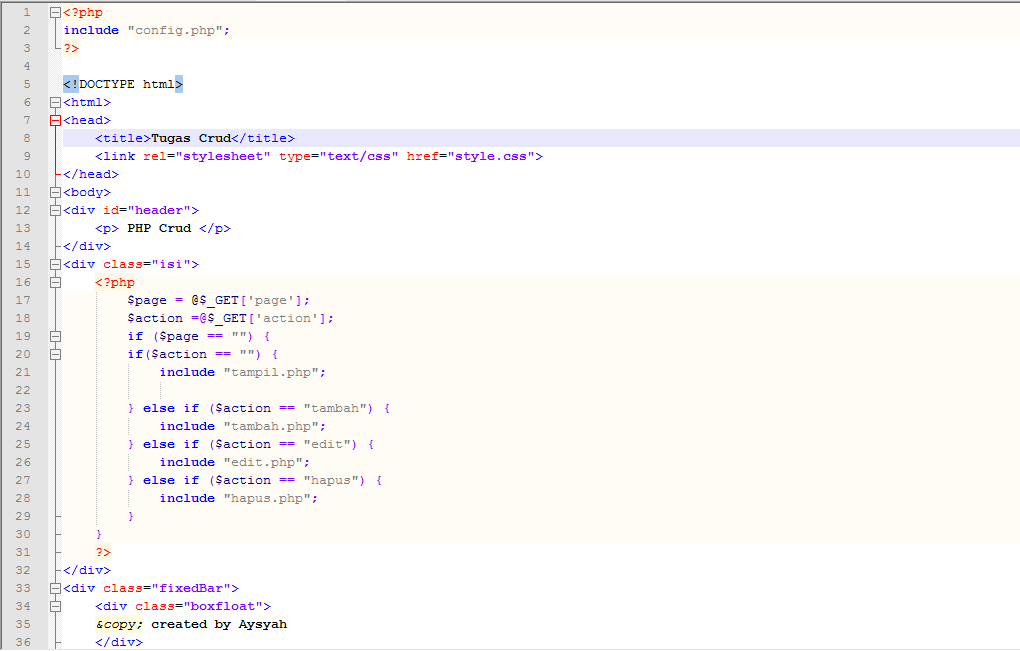Fold the if $action condition block
This screenshot has height=651, width=1020.
pyautogui.click(x=55, y=354)
